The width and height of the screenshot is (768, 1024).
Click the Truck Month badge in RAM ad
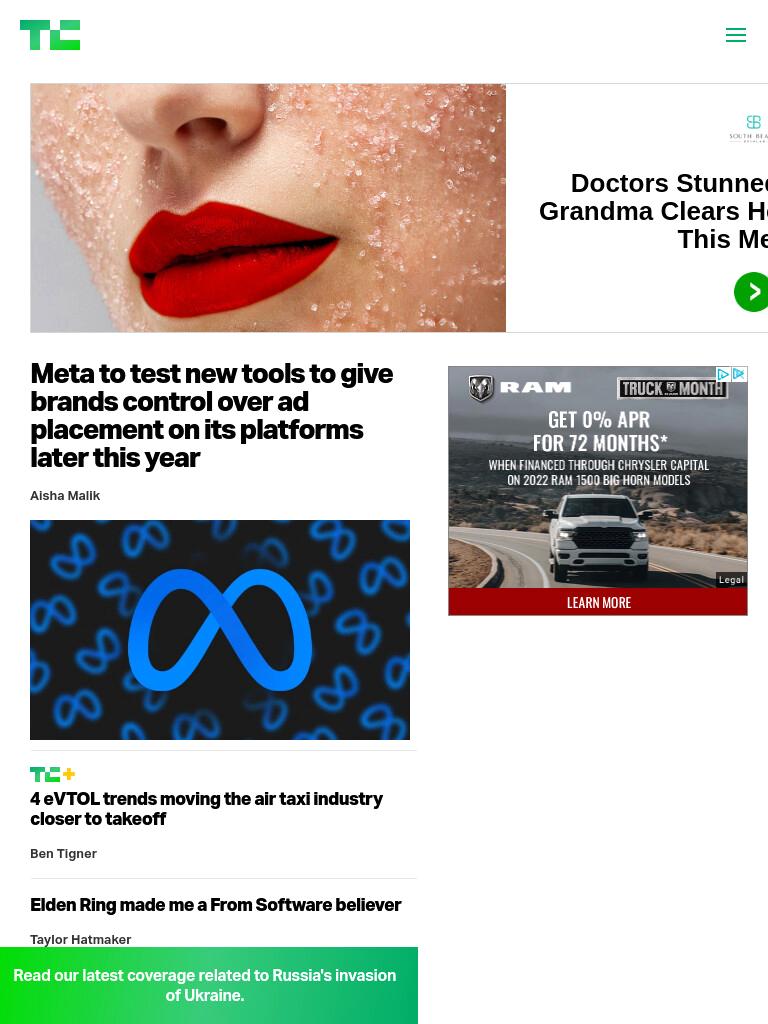coord(673,389)
